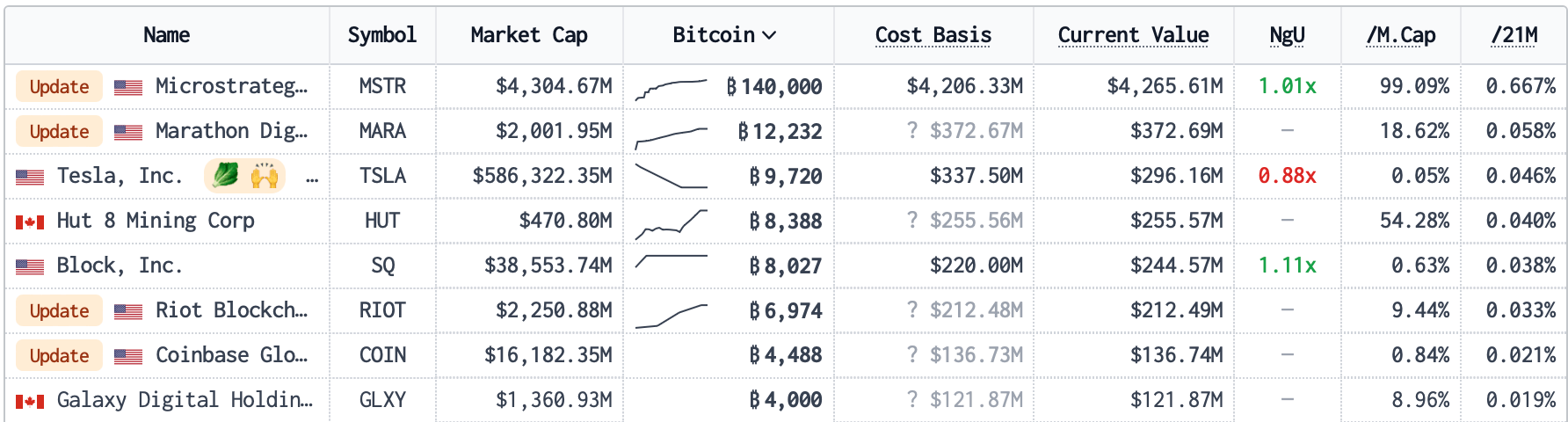Click the Hut 8 bitcoin sparkline chart
This screenshot has width=1568, height=422.
(x=671, y=223)
